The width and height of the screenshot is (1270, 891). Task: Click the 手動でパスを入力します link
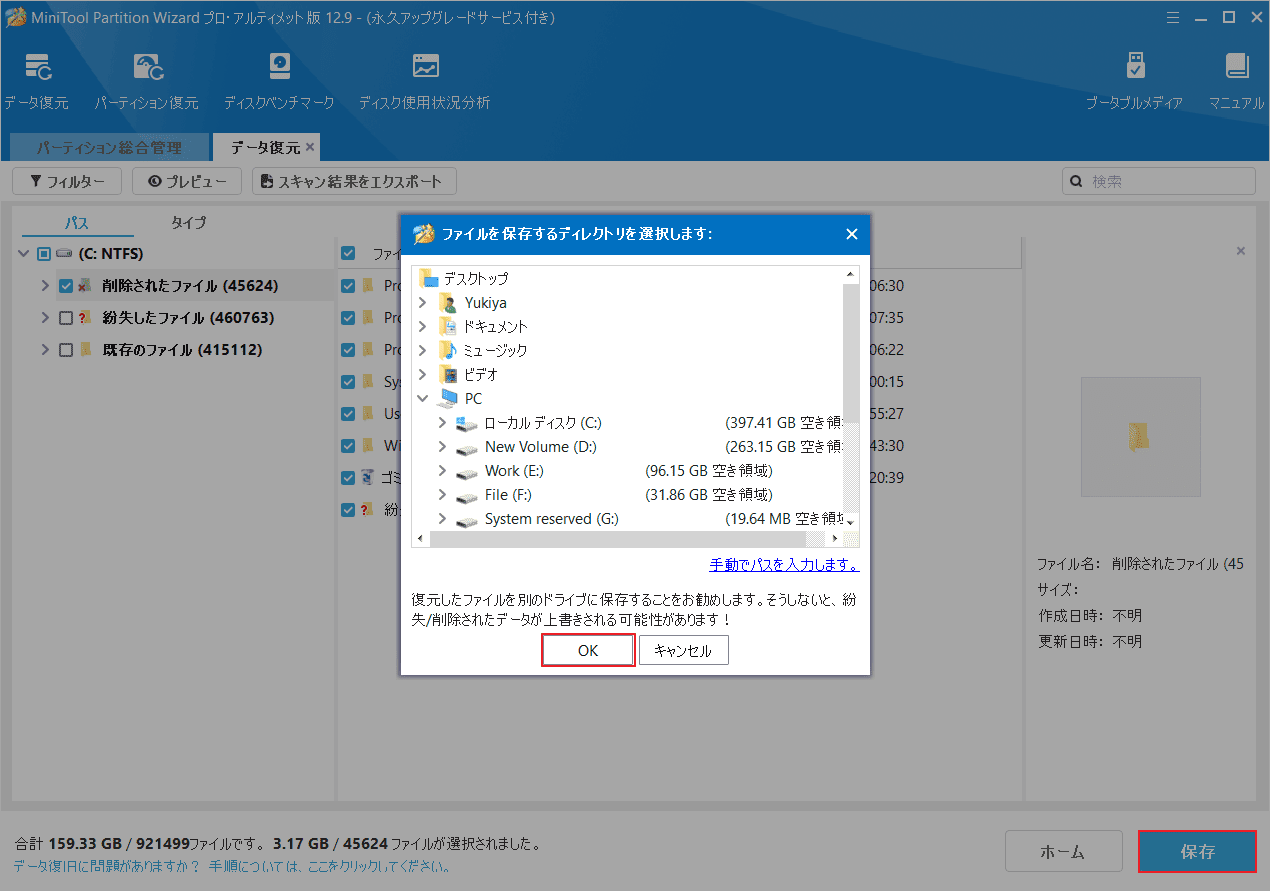784,565
